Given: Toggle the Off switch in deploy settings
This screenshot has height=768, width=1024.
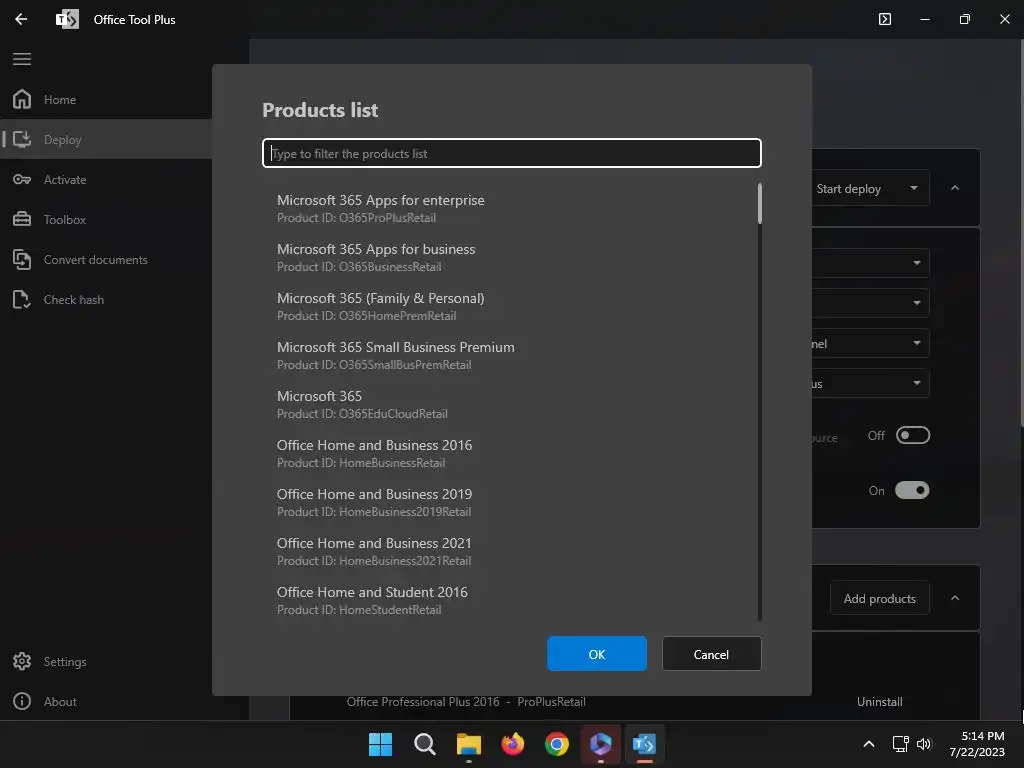Looking at the screenshot, I should tap(912, 435).
